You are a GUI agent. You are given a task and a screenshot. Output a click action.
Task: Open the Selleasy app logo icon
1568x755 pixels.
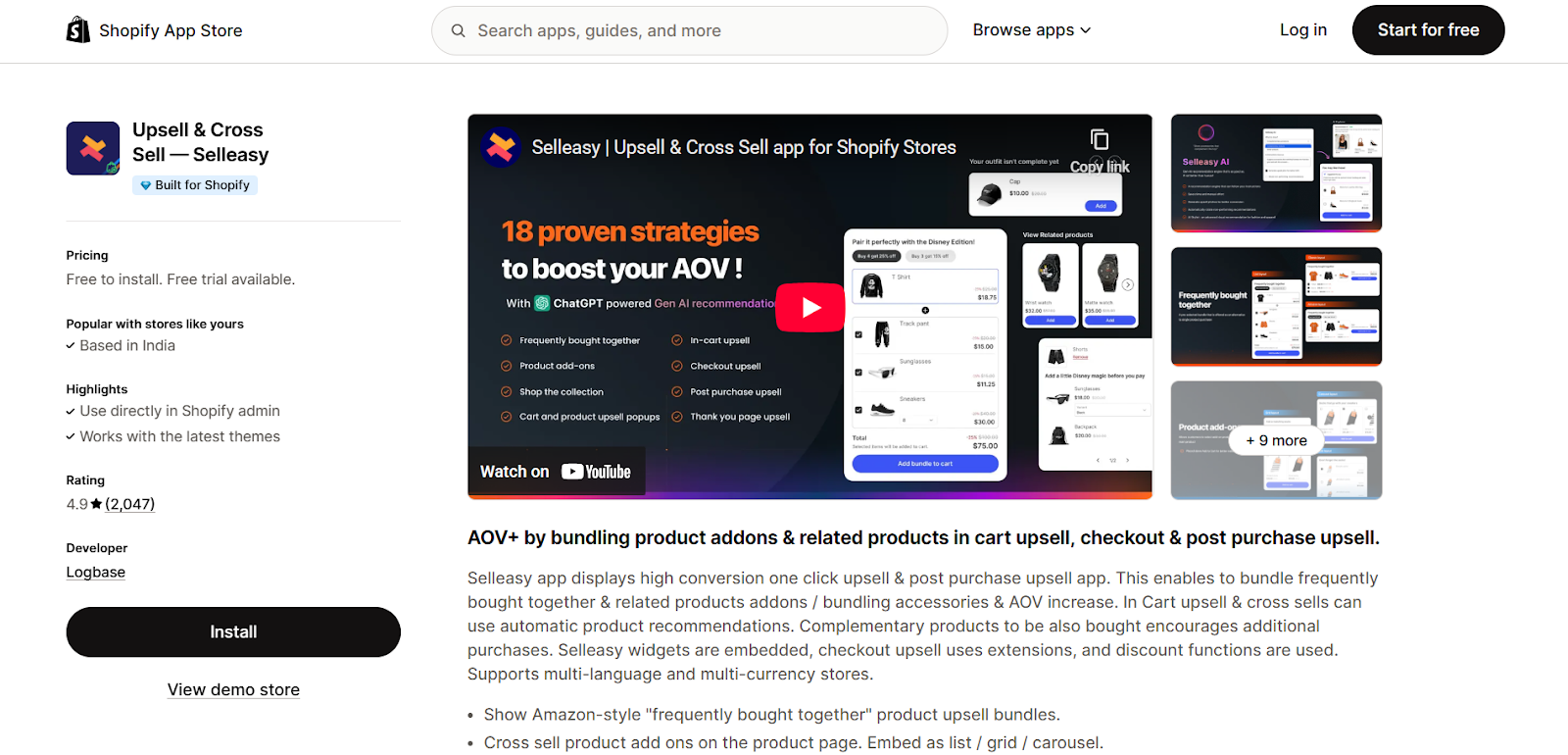(x=93, y=148)
